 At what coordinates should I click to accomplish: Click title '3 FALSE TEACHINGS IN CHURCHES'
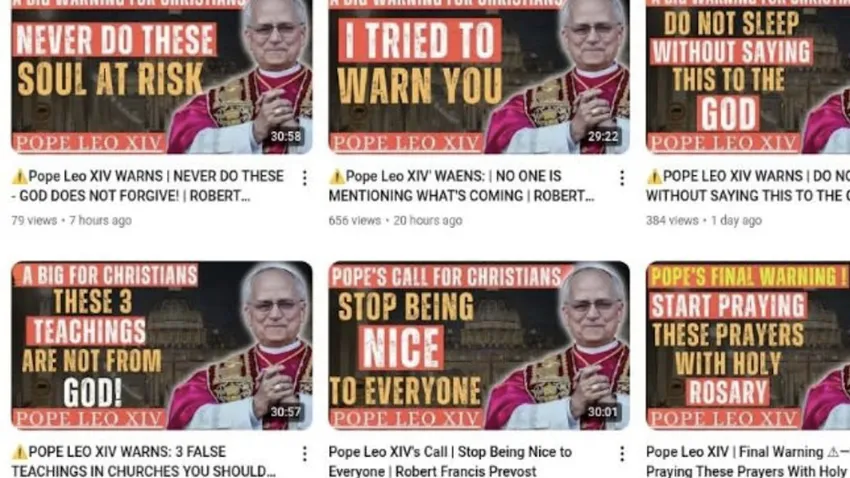coord(144,461)
